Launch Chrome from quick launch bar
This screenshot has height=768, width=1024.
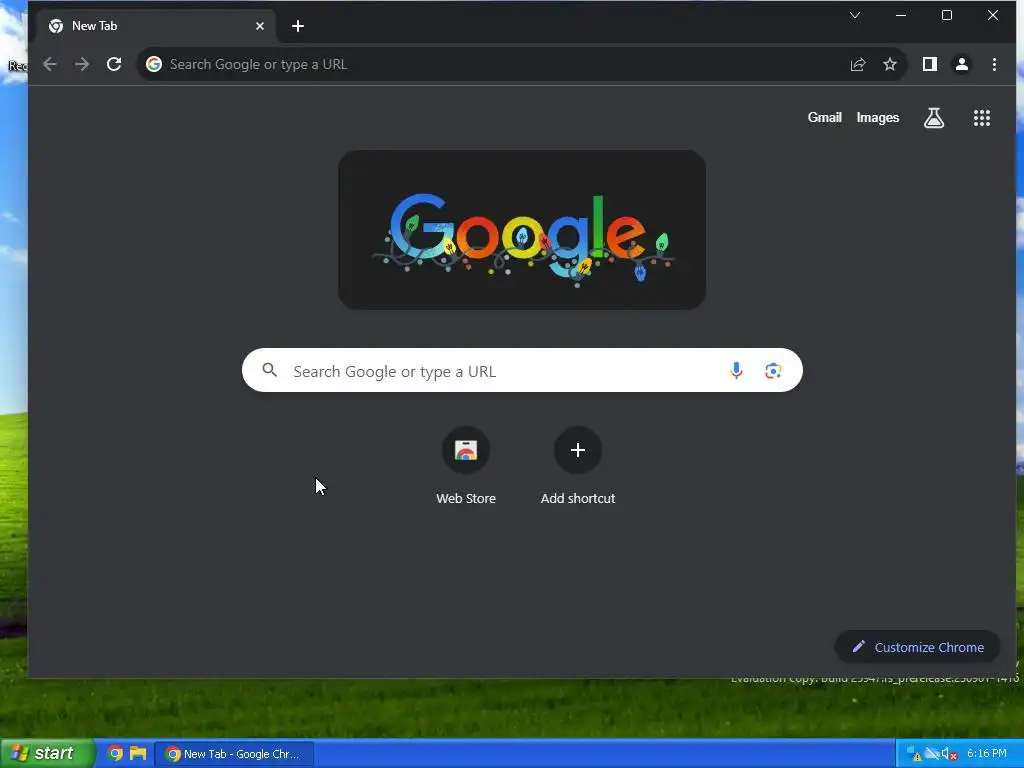116,754
